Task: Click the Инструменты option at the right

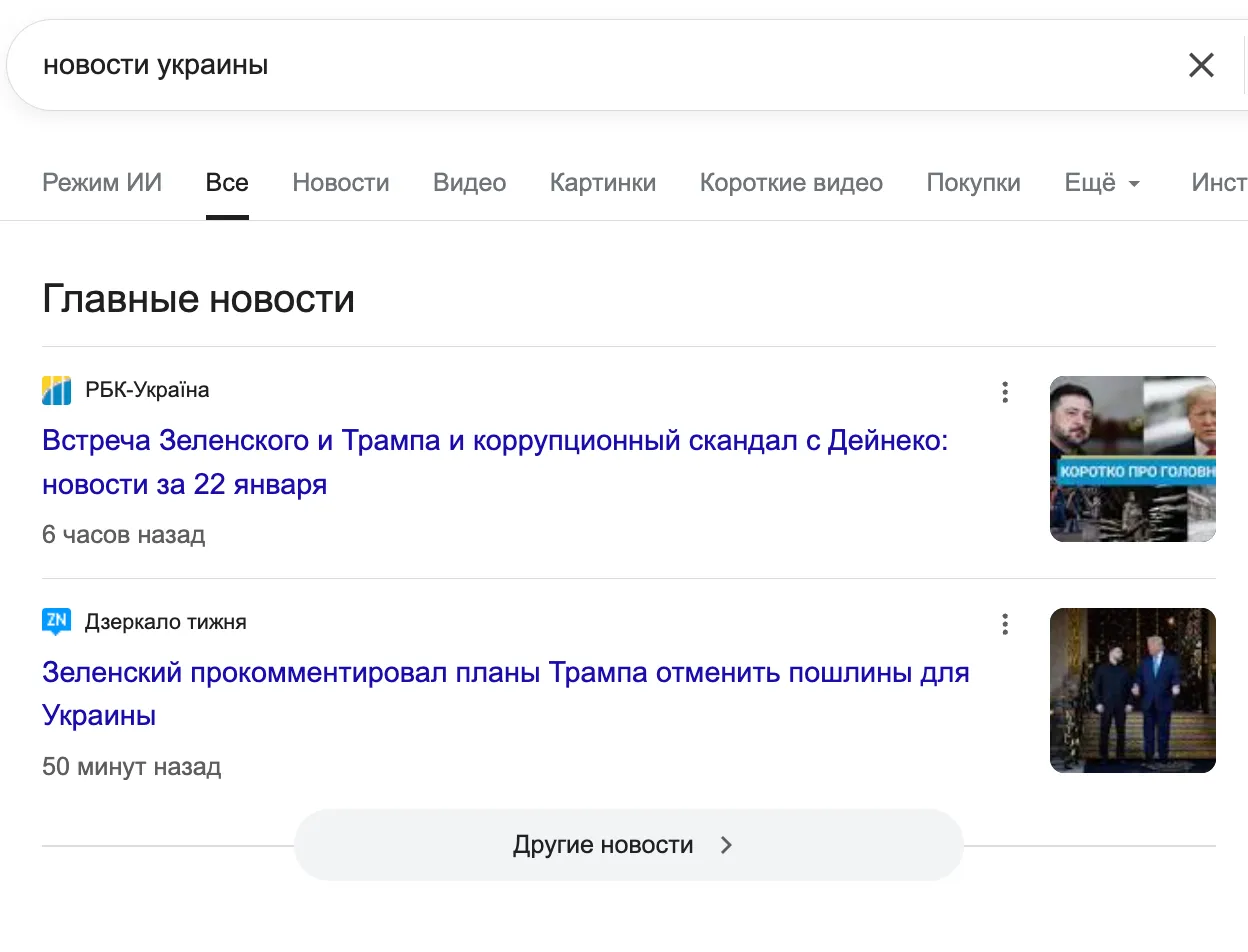Action: pos(1220,183)
